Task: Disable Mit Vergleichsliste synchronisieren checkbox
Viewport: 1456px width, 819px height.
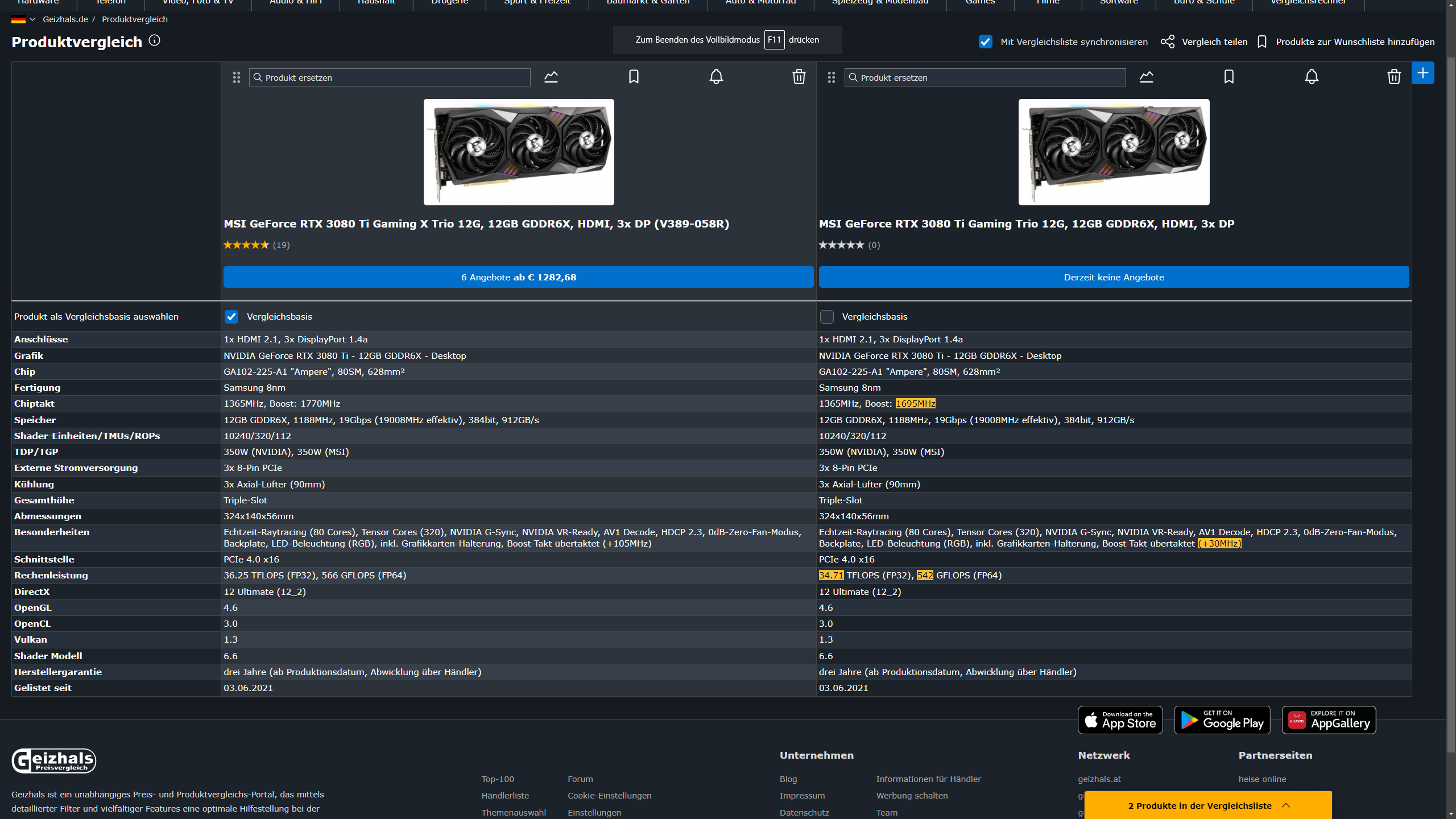Action: (x=986, y=42)
